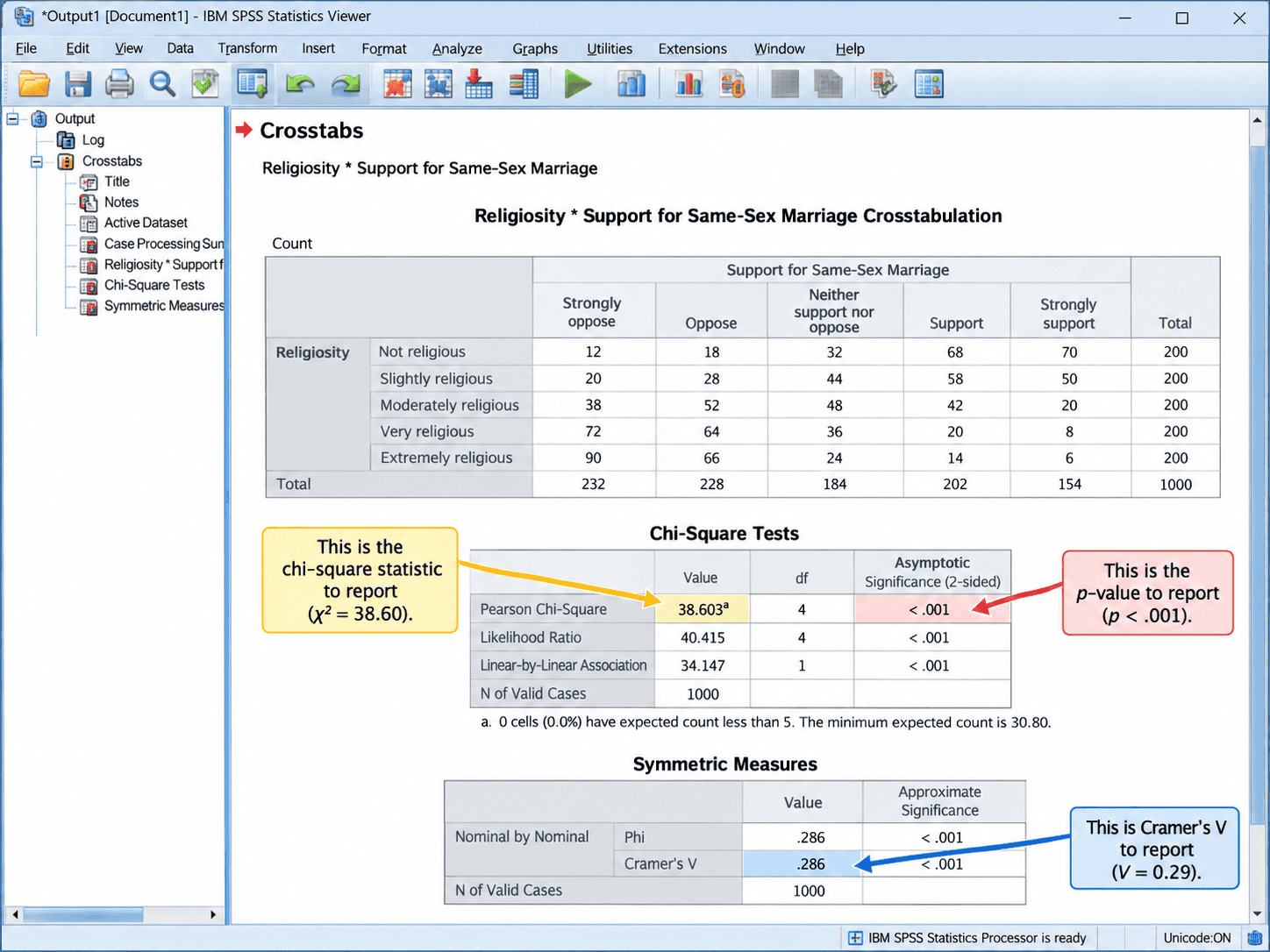Click the orange document stack toolbar icon
Viewport: 1270px width, 952px height.
[732, 84]
